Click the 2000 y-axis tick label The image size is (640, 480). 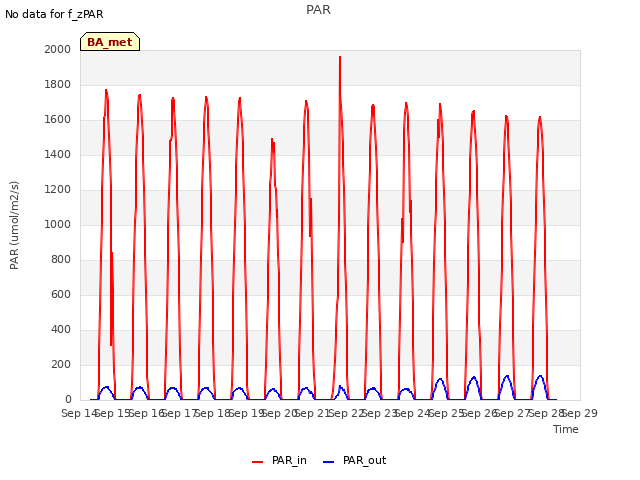(x=58, y=49)
